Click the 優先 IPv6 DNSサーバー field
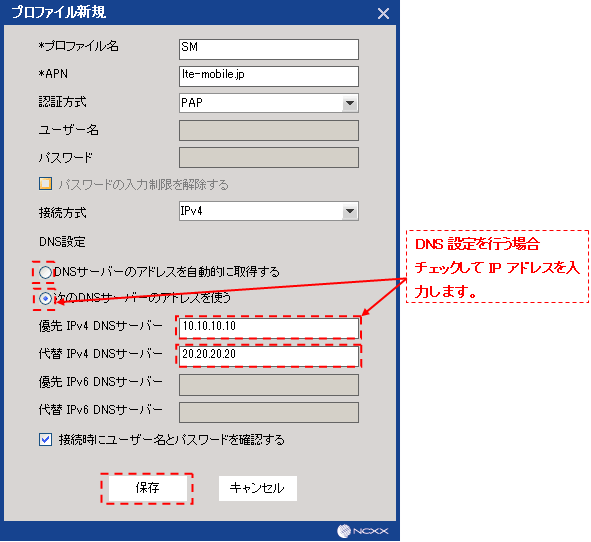The width and height of the screenshot is (591, 542). click(269, 385)
